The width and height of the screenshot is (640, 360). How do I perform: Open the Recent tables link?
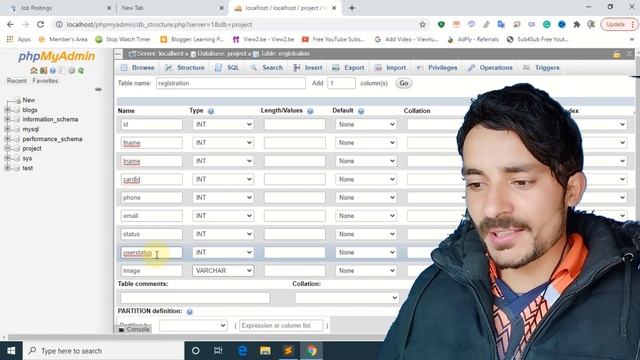point(17,81)
